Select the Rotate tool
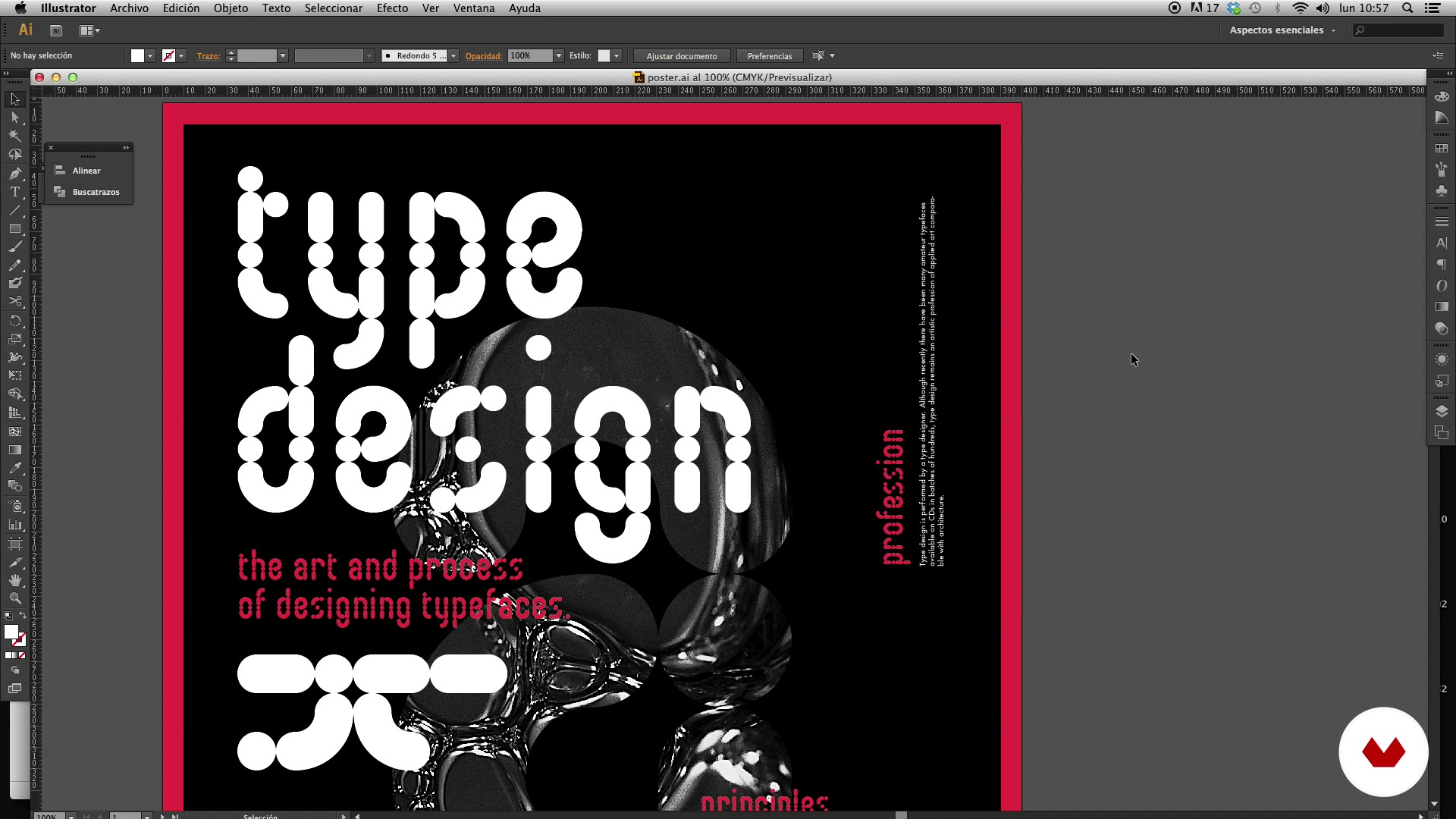Image resolution: width=1456 pixels, height=819 pixels. (15, 321)
